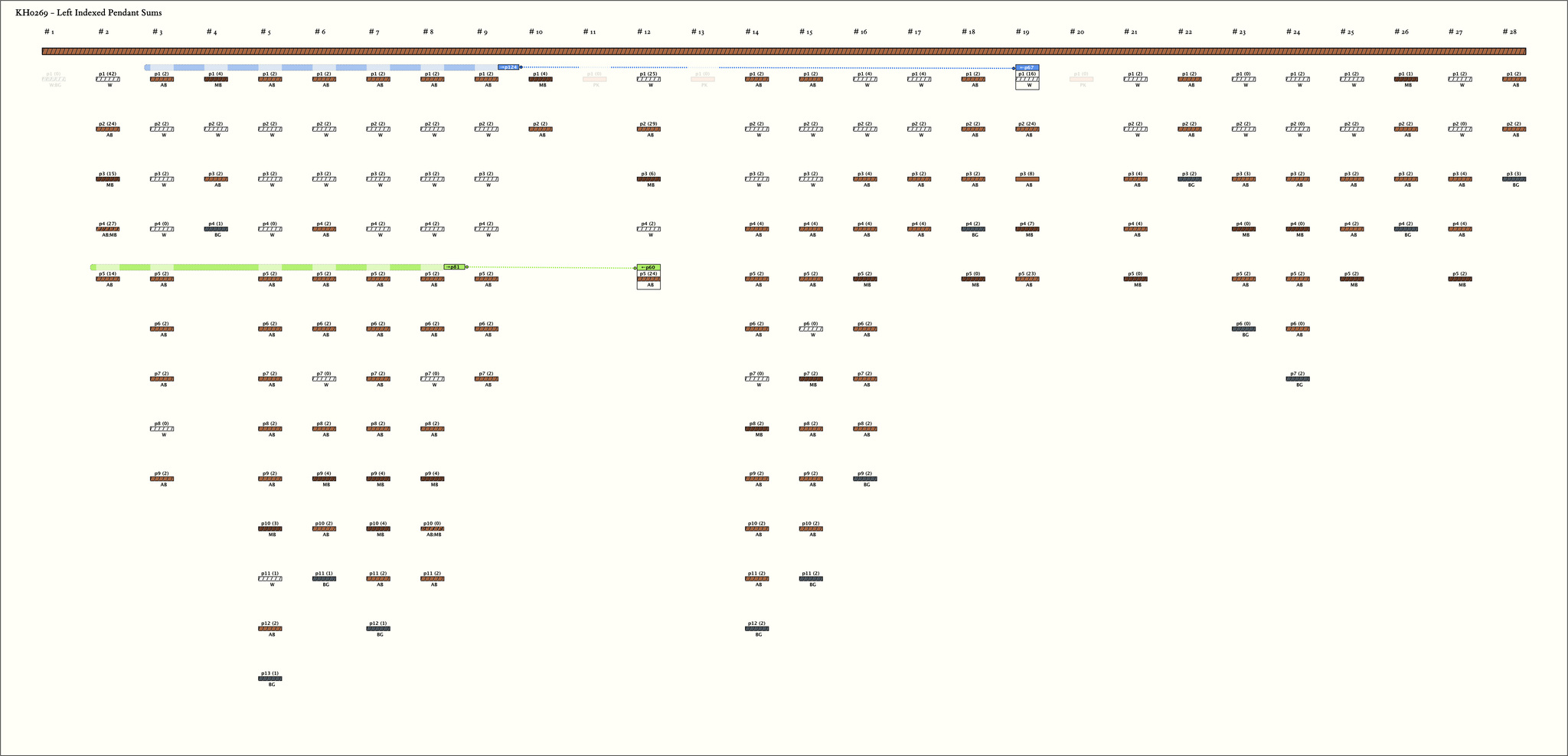Click the KH0269 Left Indexed Pendant Sums title
The height and width of the screenshot is (756, 1568).
(x=89, y=13)
